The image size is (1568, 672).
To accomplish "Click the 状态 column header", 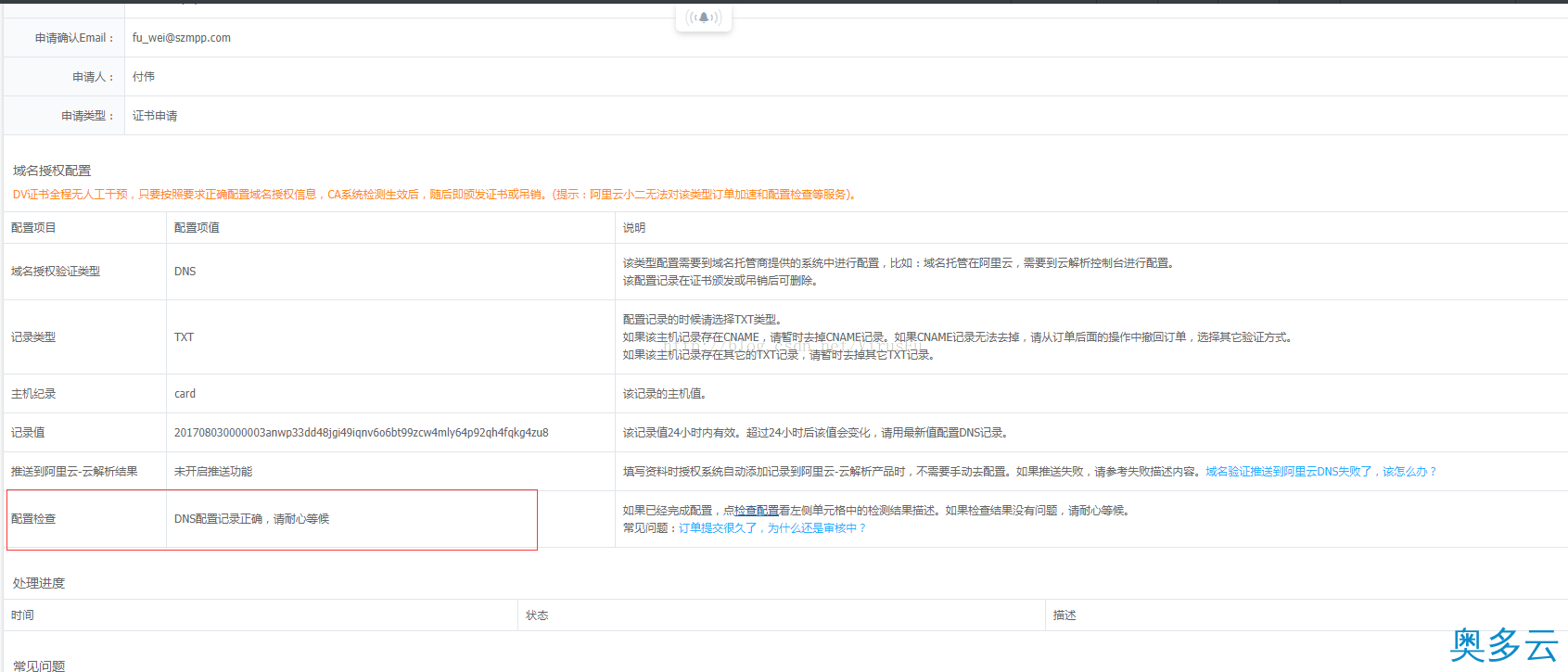I will (537, 615).
